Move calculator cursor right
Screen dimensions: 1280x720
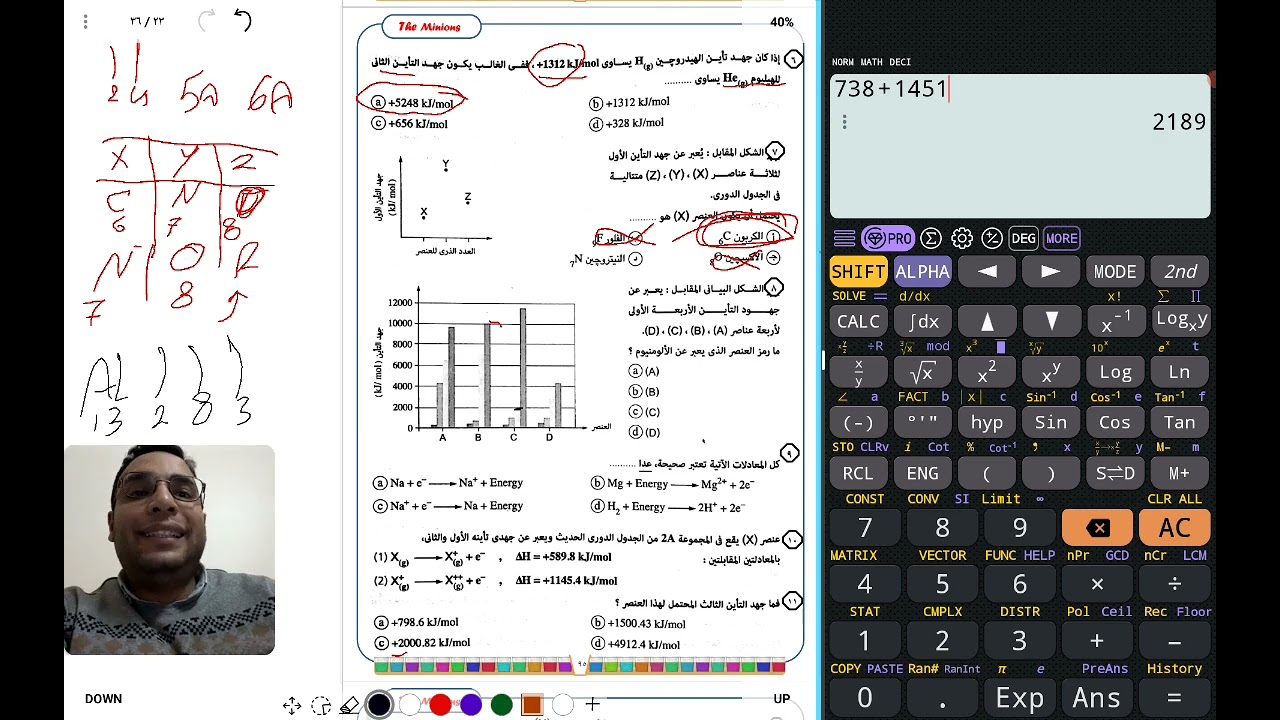[x=1051, y=272]
